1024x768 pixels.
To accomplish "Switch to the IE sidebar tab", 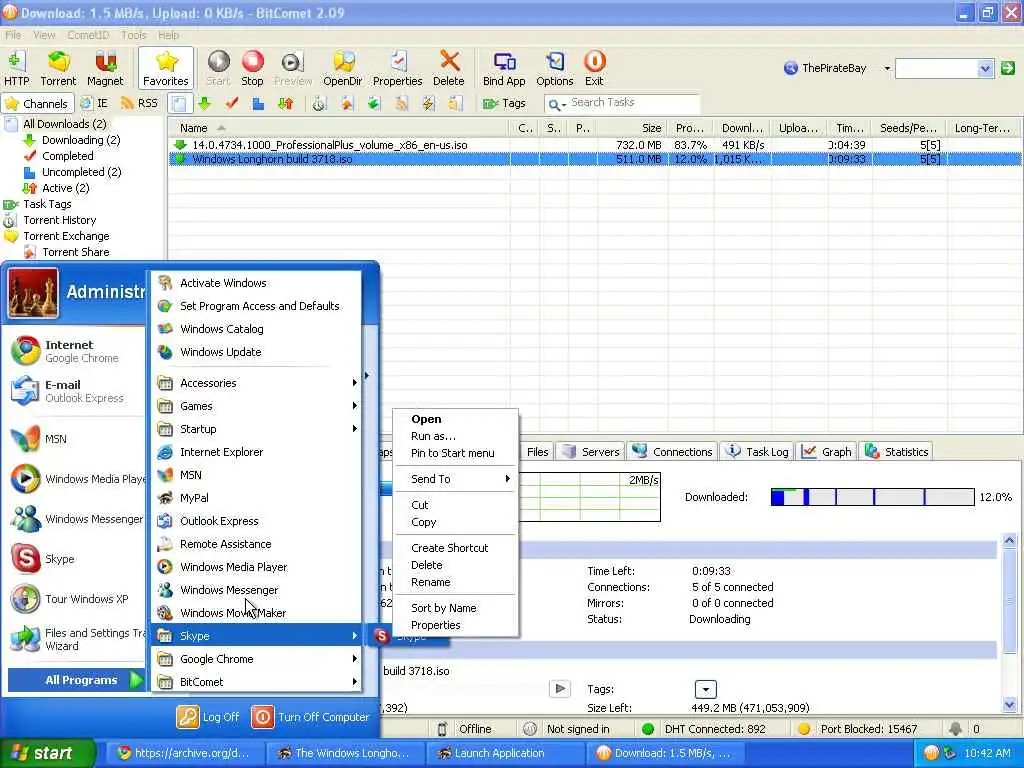I will pyautogui.click(x=95, y=103).
